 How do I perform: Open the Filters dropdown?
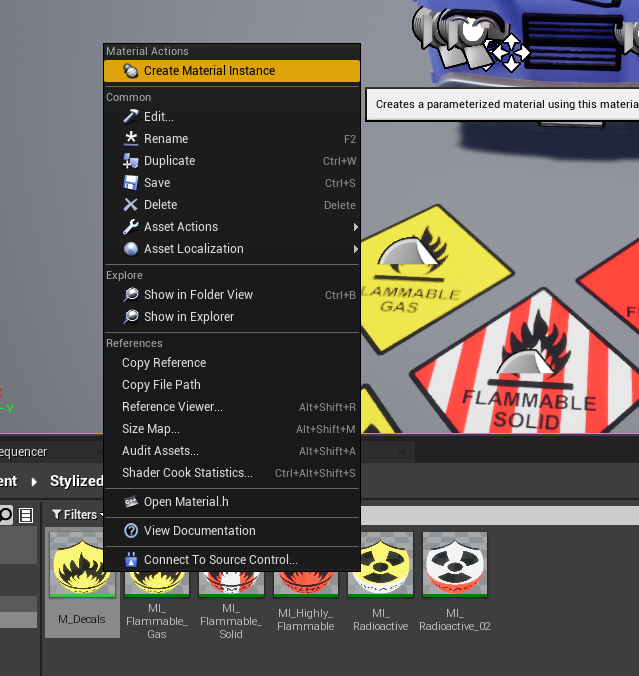click(78, 515)
